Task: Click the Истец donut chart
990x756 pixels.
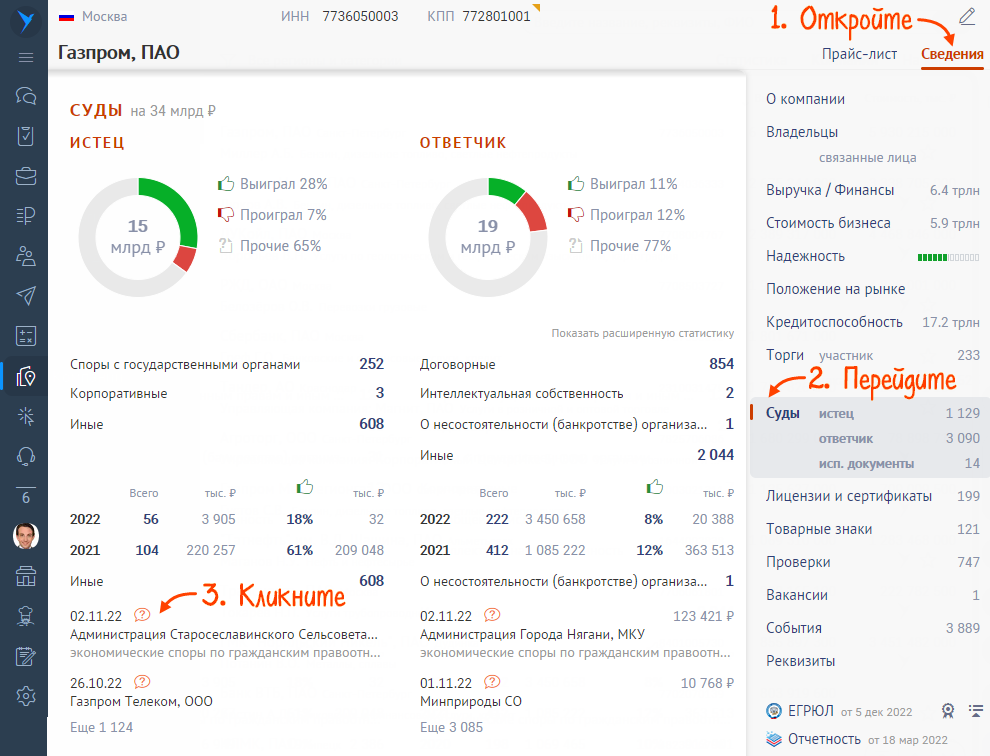Action: tap(138, 237)
